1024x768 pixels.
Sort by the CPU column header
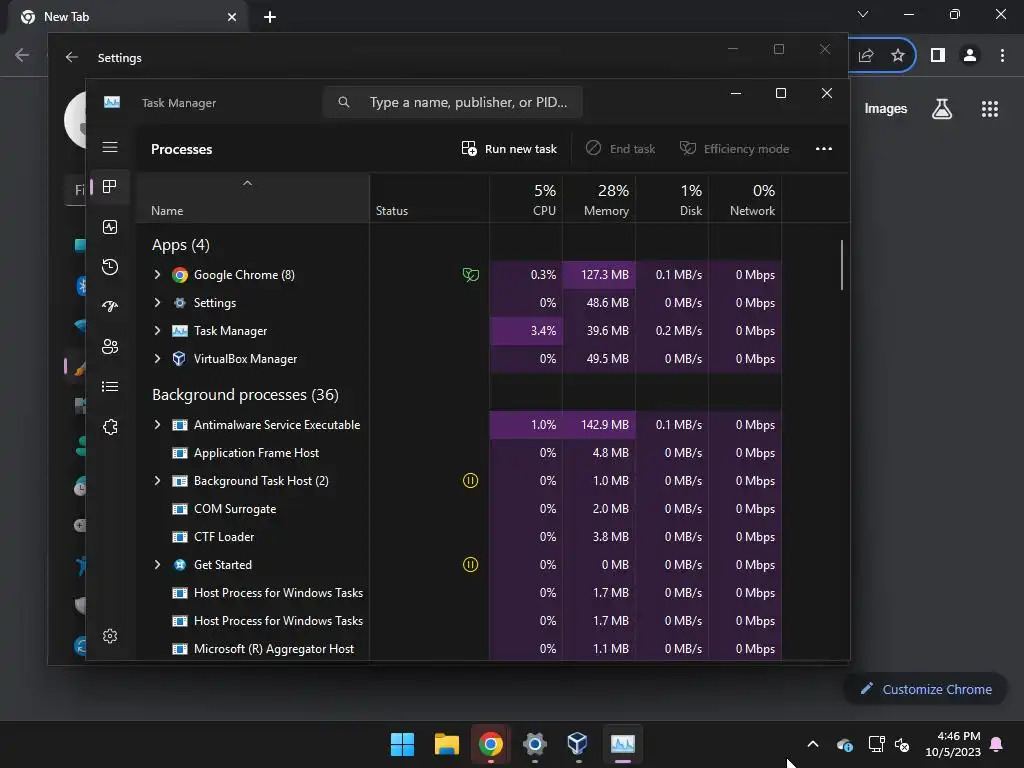(x=526, y=199)
